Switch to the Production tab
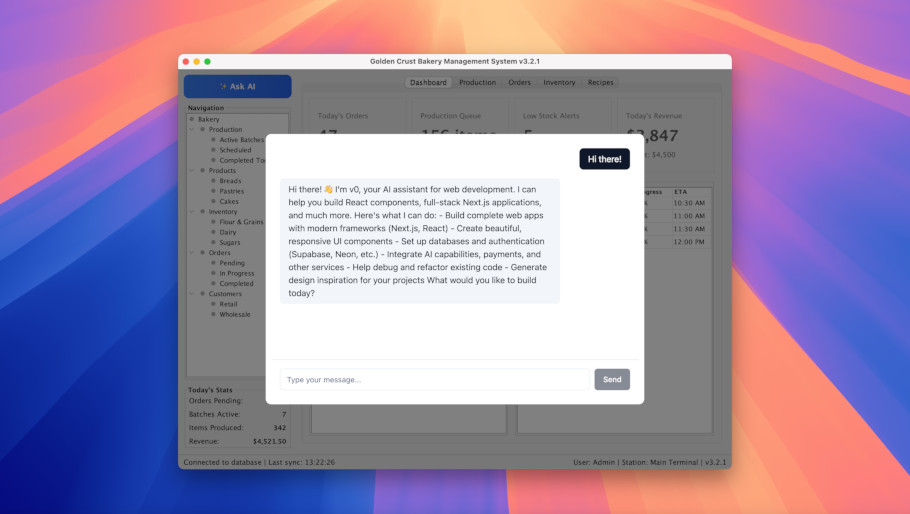Screen dimensions: 910x514 pos(477,83)
